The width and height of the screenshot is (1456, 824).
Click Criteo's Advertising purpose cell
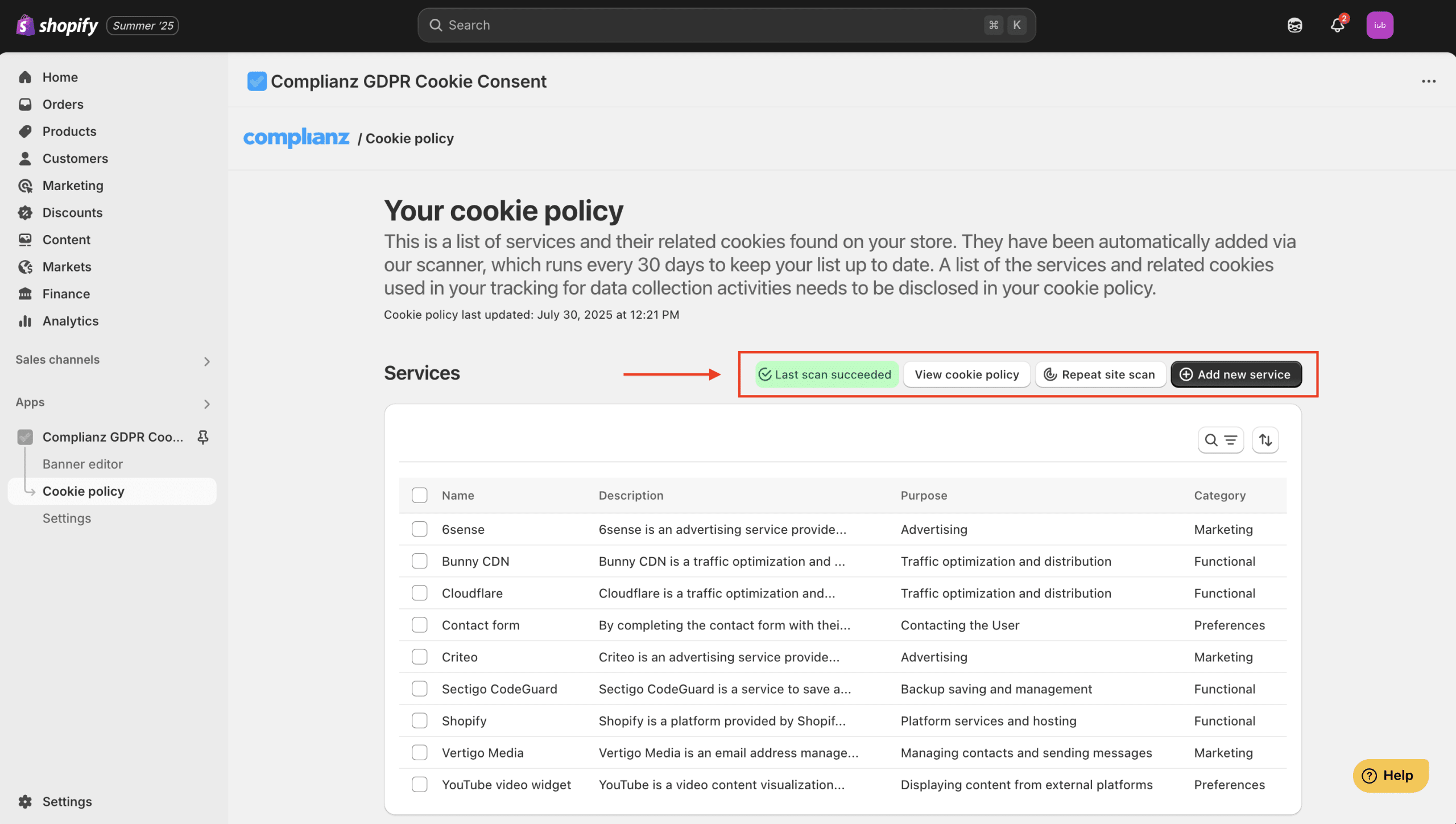click(x=934, y=657)
